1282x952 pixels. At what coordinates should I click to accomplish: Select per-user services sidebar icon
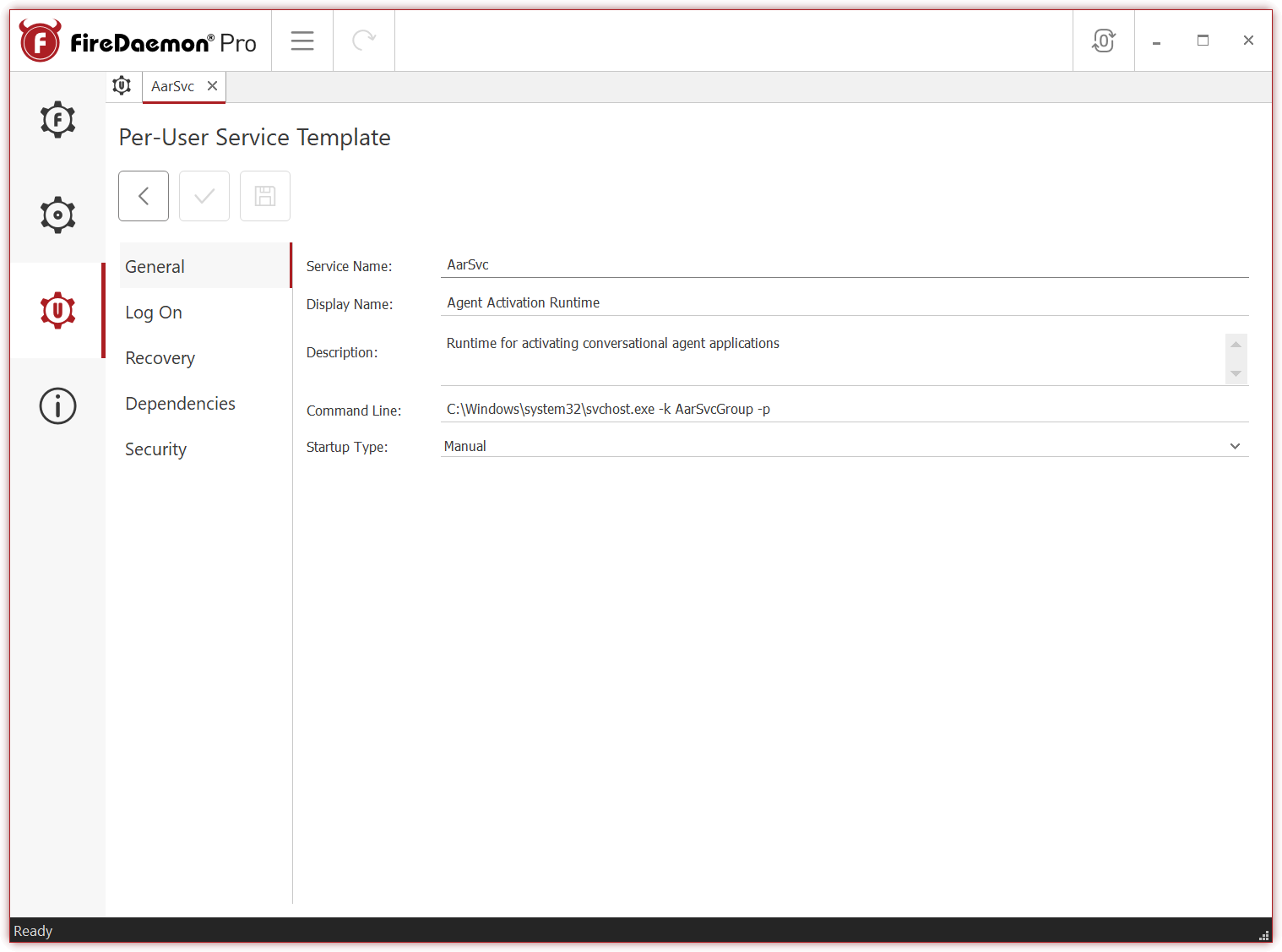pyautogui.click(x=57, y=310)
